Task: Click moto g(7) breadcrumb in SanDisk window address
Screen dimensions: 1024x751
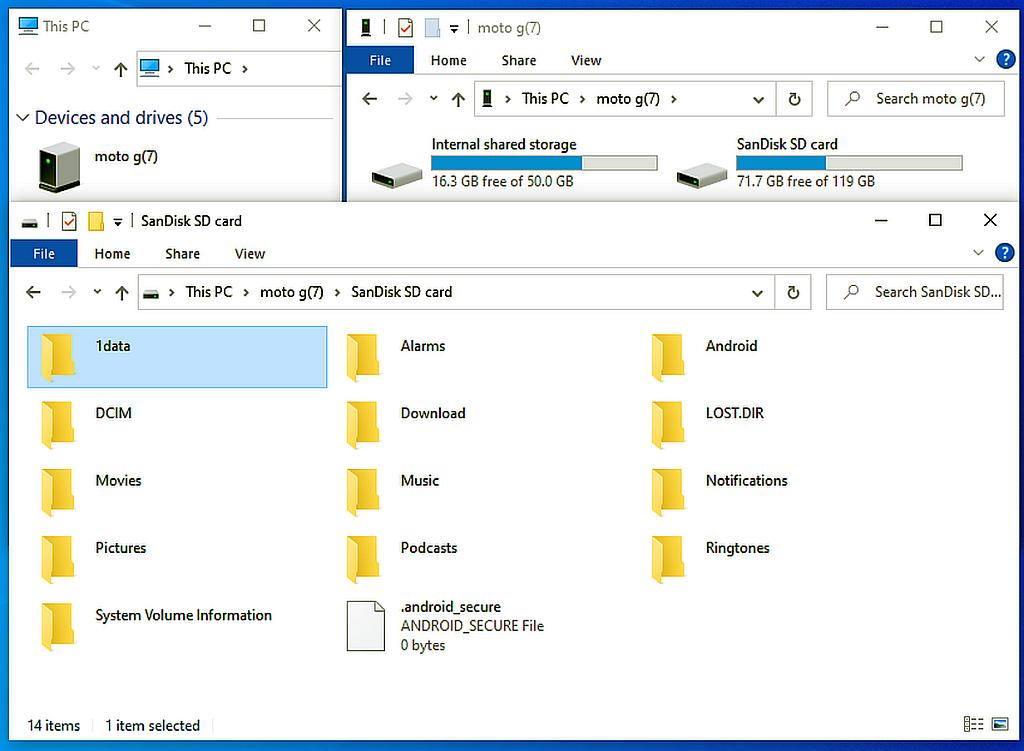Action: point(292,292)
